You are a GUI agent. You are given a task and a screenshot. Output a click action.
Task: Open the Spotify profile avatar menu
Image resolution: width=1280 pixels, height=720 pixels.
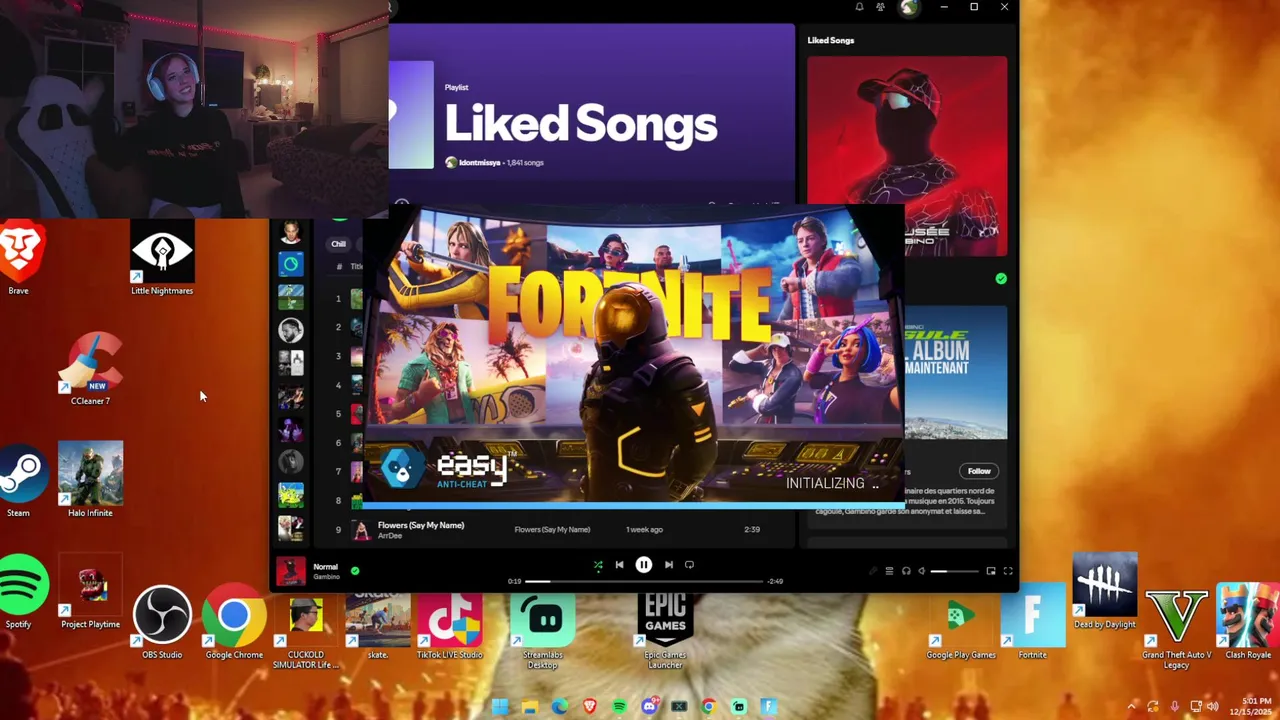pyautogui.click(x=908, y=7)
